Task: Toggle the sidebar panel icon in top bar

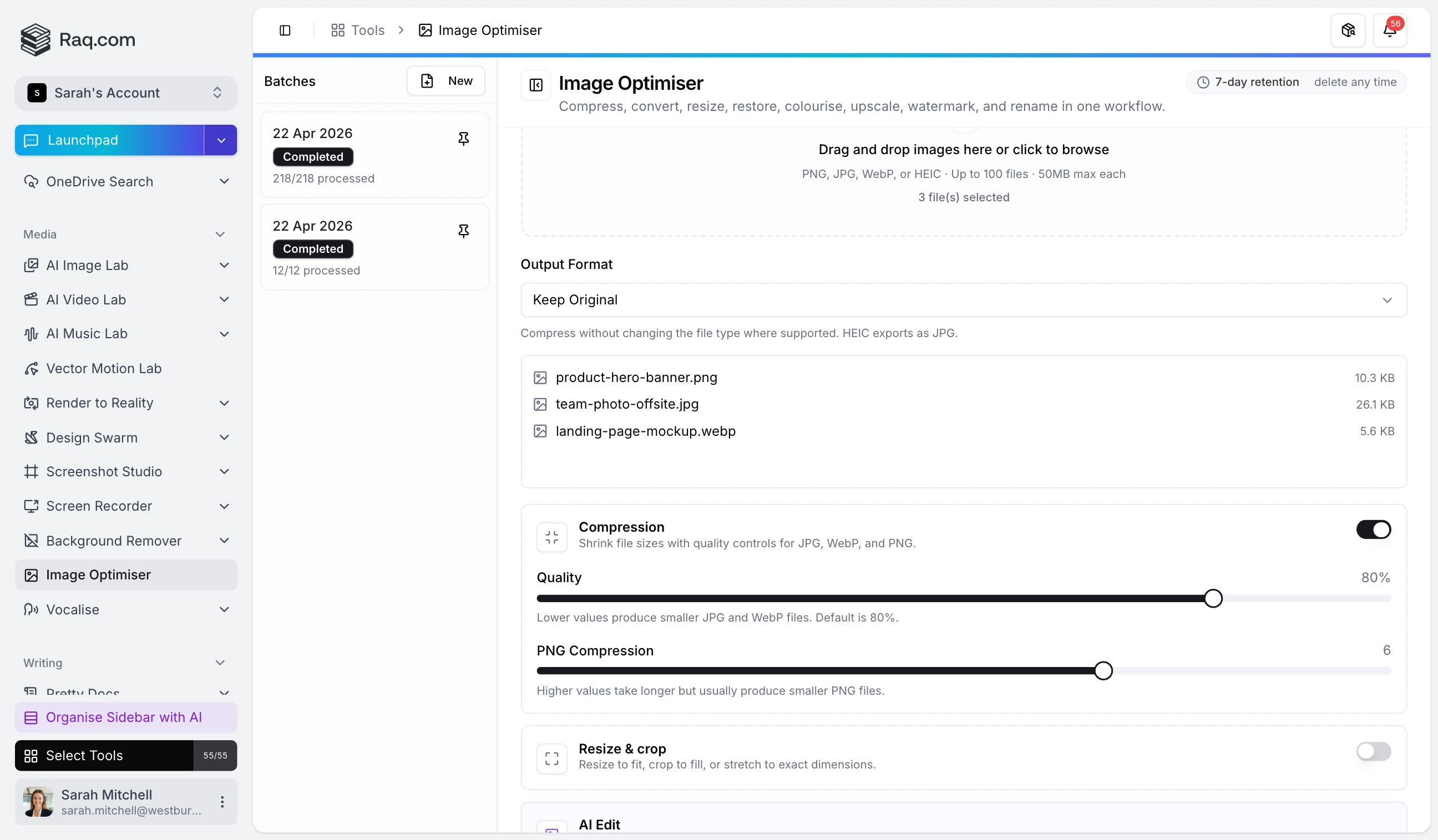Action: (x=285, y=30)
